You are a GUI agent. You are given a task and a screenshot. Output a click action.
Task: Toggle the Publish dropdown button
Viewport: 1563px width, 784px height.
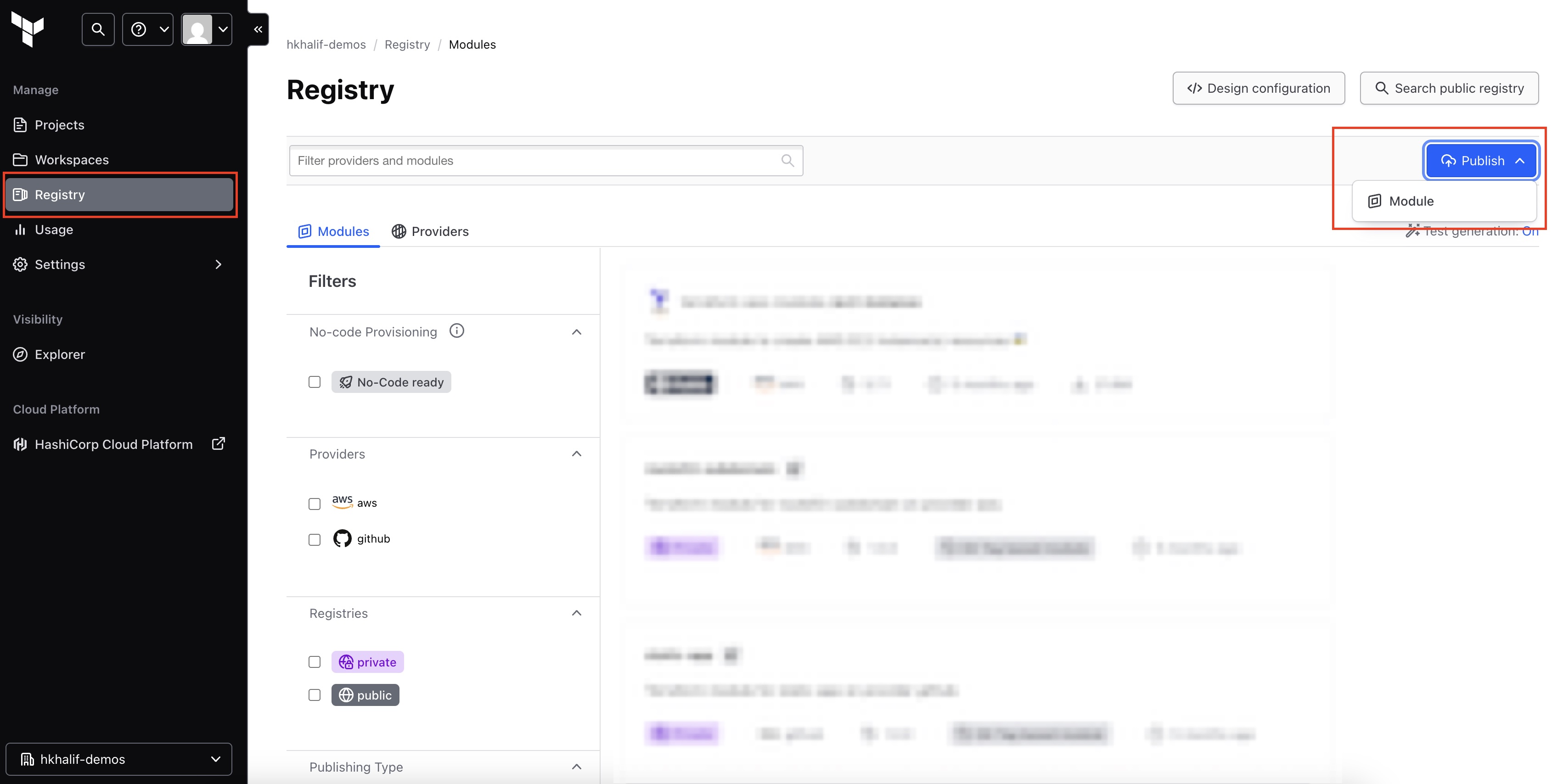(x=1480, y=161)
